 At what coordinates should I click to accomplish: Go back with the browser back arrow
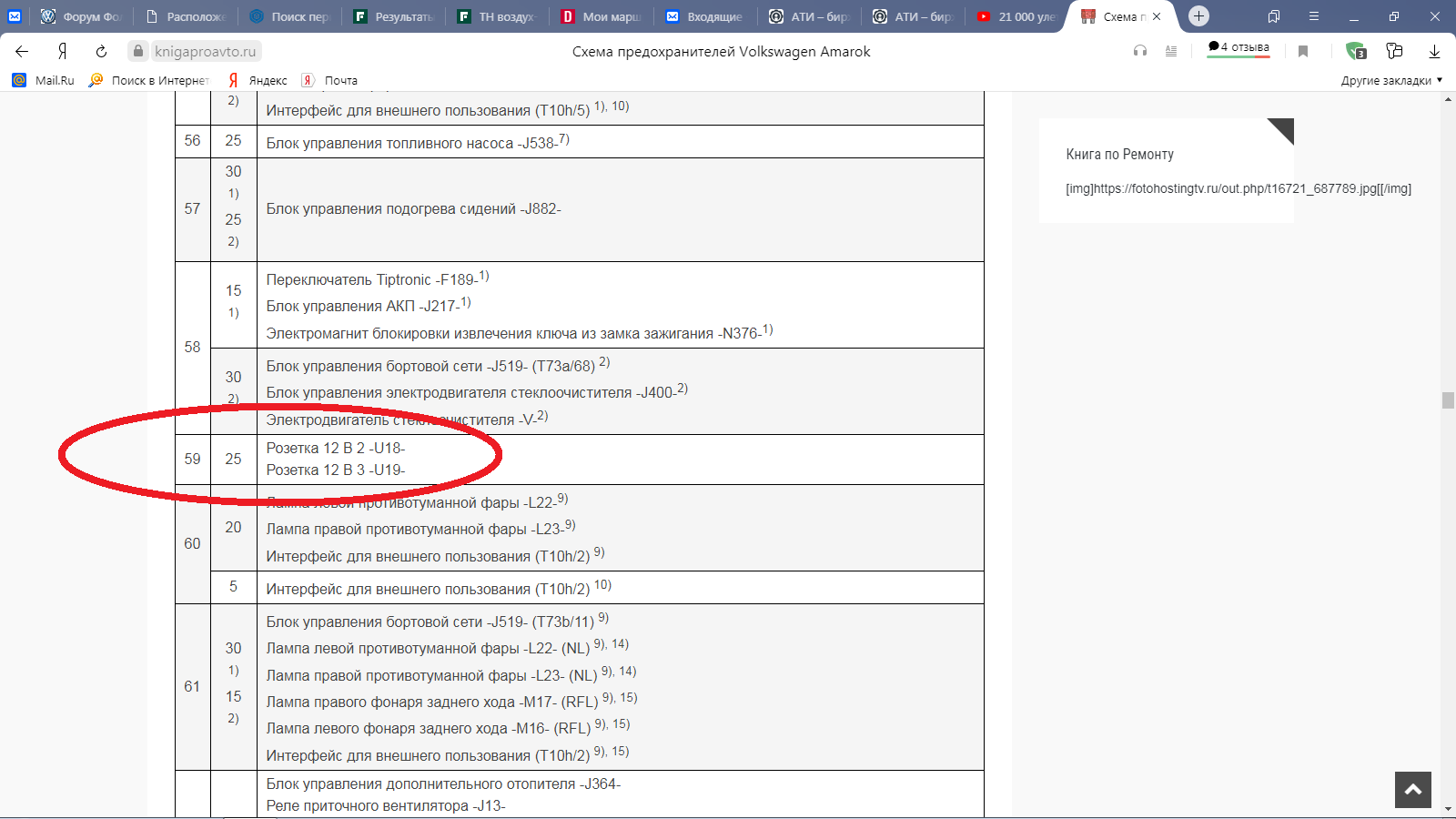point(22,51)
